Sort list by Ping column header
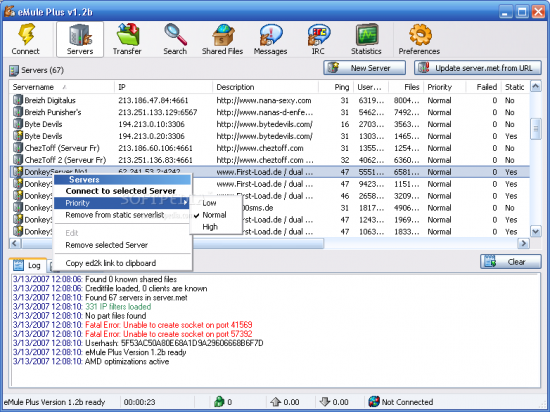The height and width of the screenshot is (412, 550). tap(336, 87)
